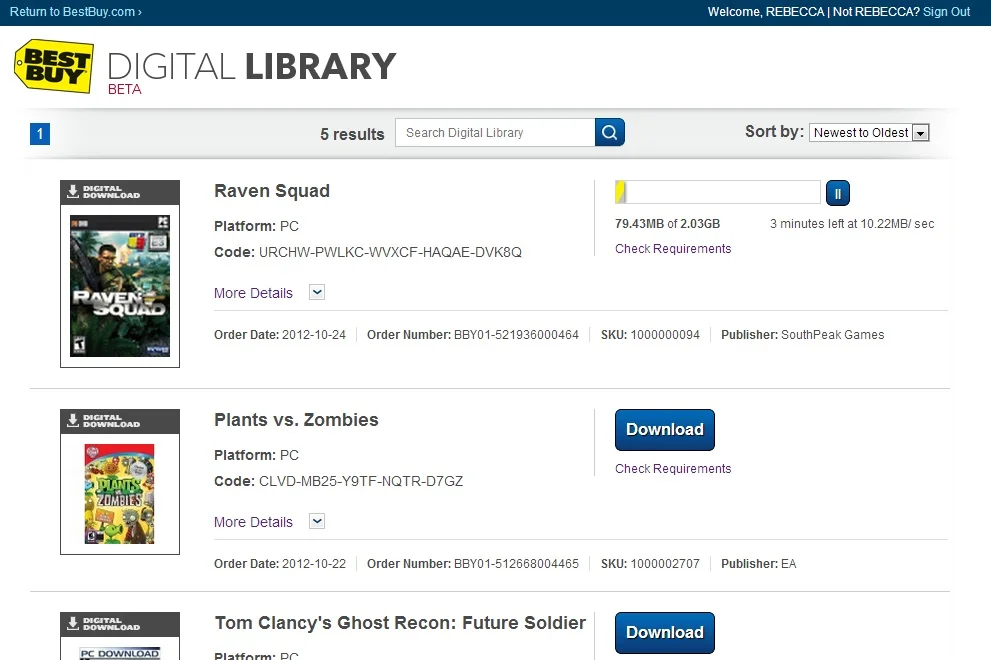Screen dimensions: 991x660
Task: Open the Sort by Newest to Oldest dropdown
Action: [869, 133]
